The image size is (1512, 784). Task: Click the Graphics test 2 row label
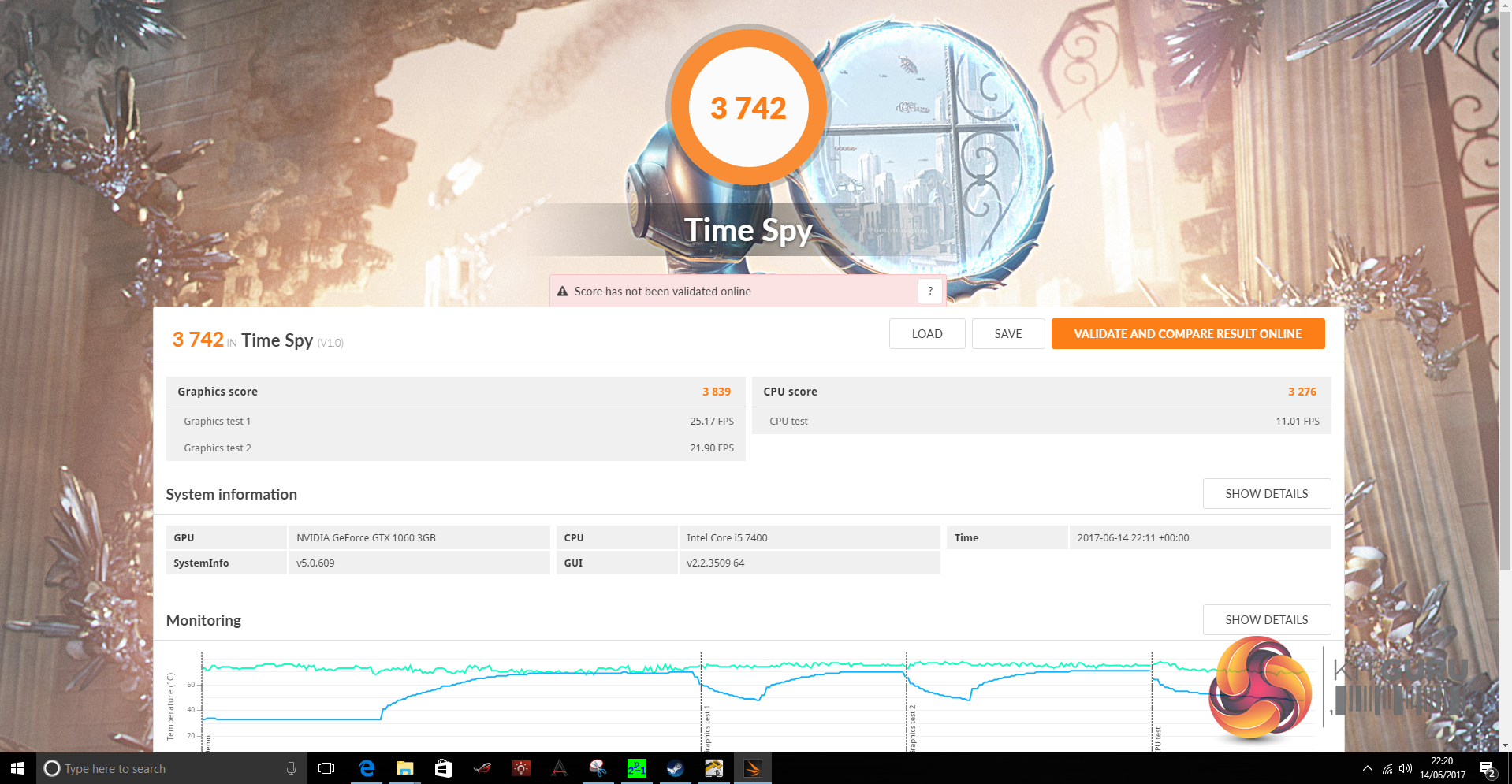point(218,448)
